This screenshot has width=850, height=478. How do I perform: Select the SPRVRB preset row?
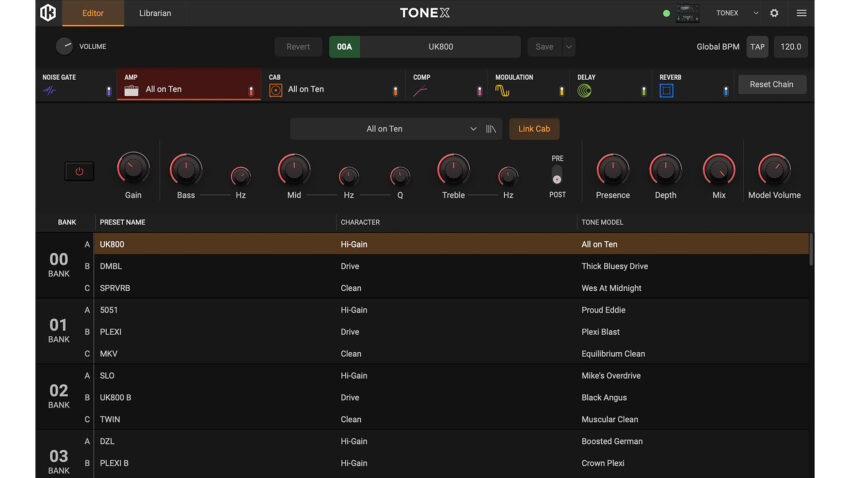click(452, 288)
